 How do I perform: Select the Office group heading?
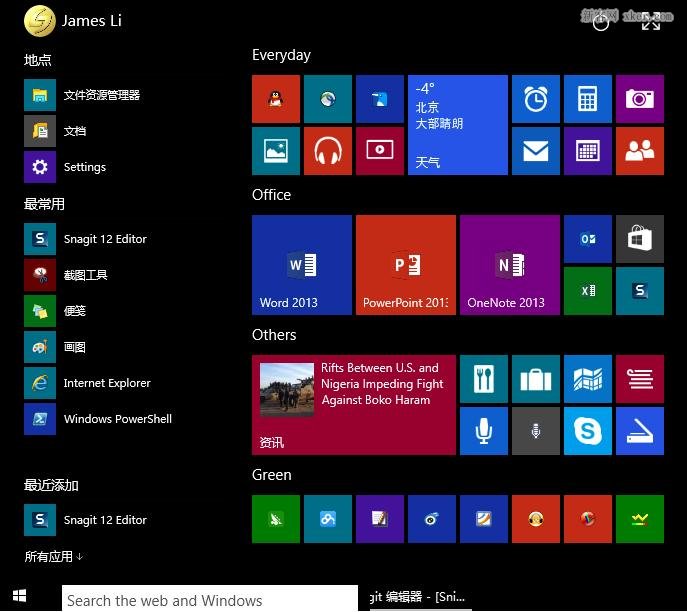pyautogui.click(x=271, y=195)
